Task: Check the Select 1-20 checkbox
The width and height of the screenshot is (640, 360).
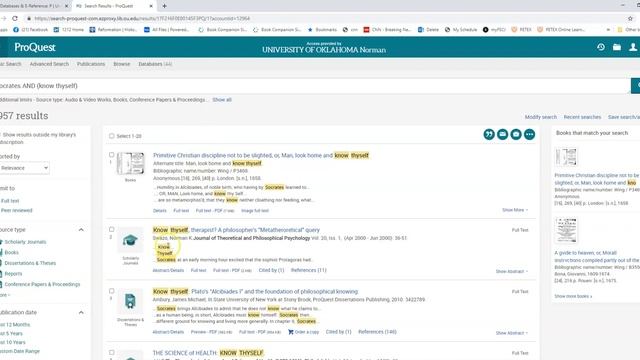Action: point(111,136)
